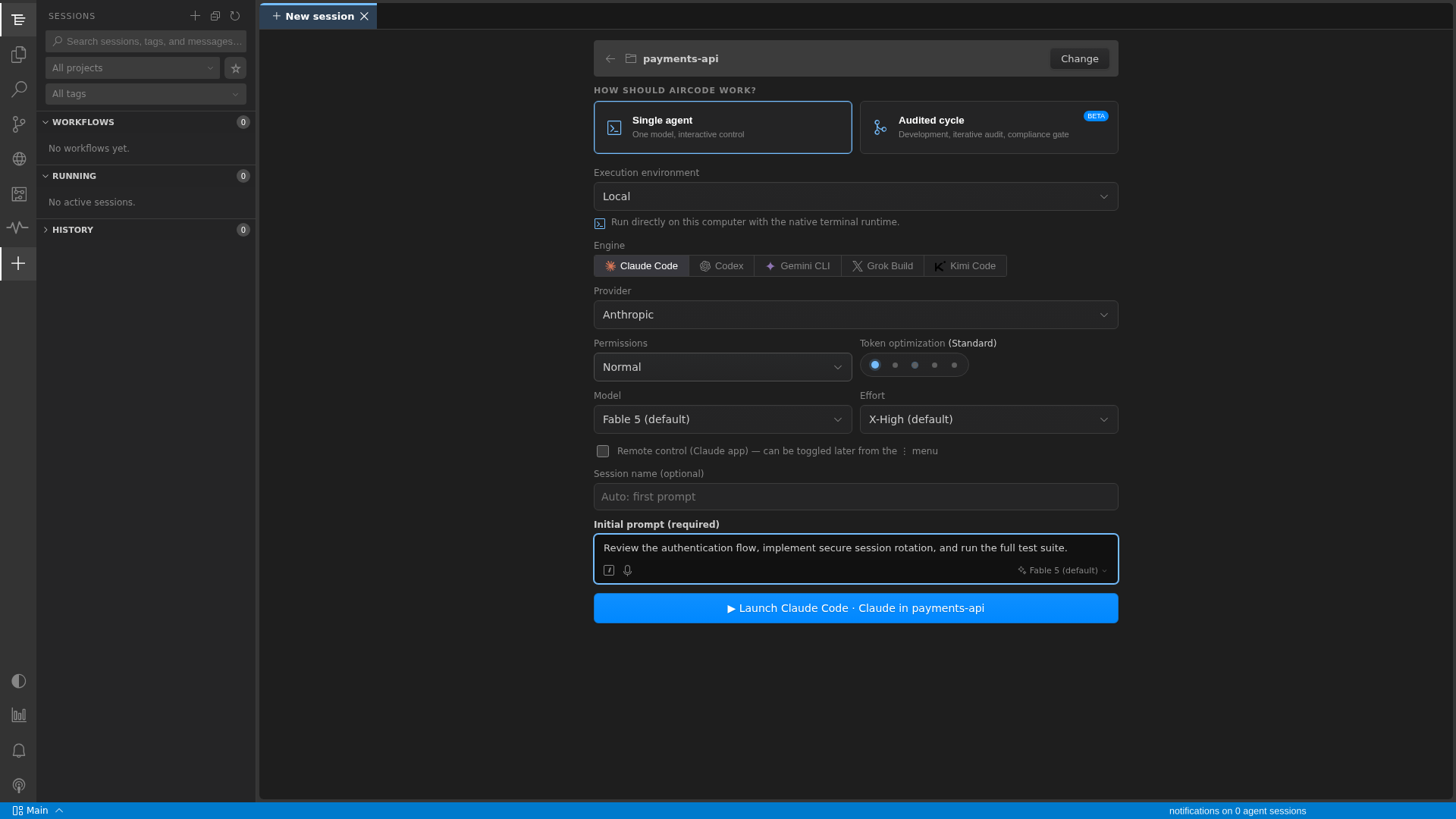Expand the History section
This screenshot has width=1456, height=819.
tap(146, 230)
